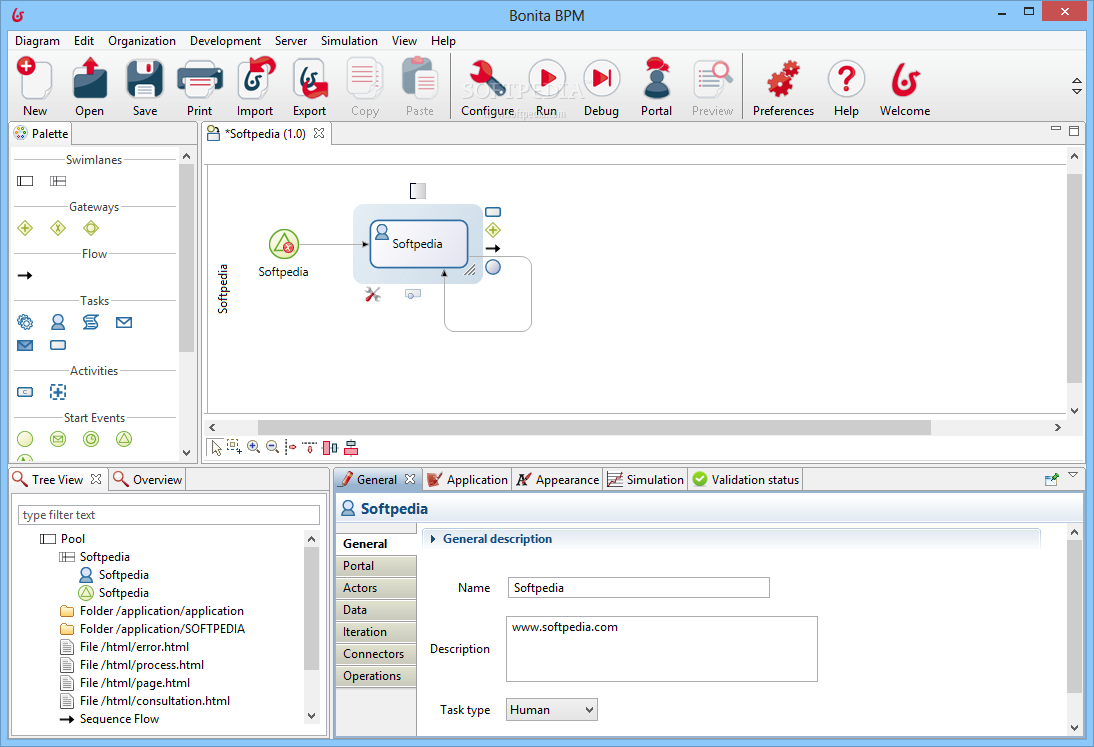
Task: Select Pool in the tree view
Action: 63,538
